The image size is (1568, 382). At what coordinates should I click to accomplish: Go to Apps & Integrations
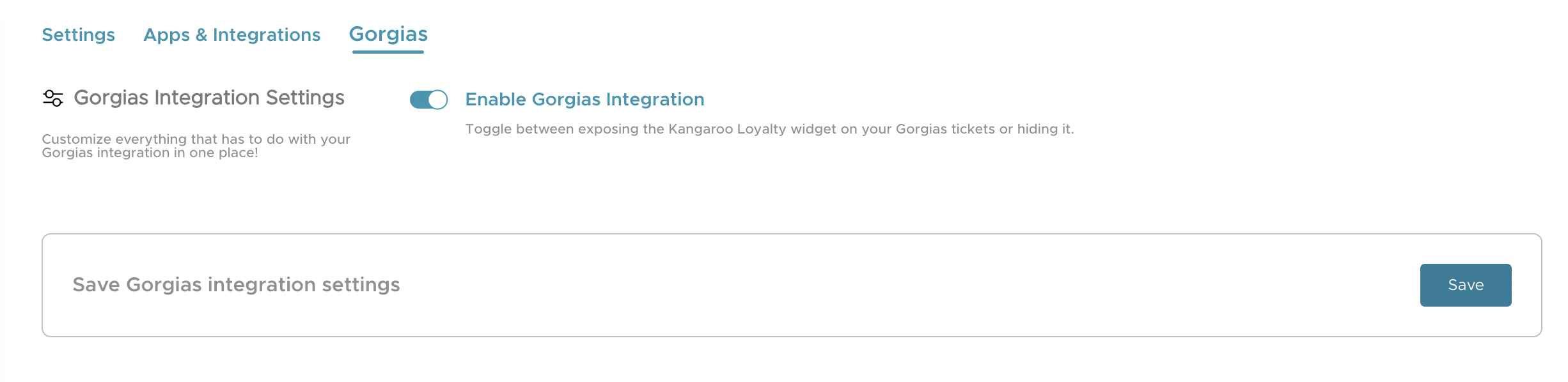(232, 34)
